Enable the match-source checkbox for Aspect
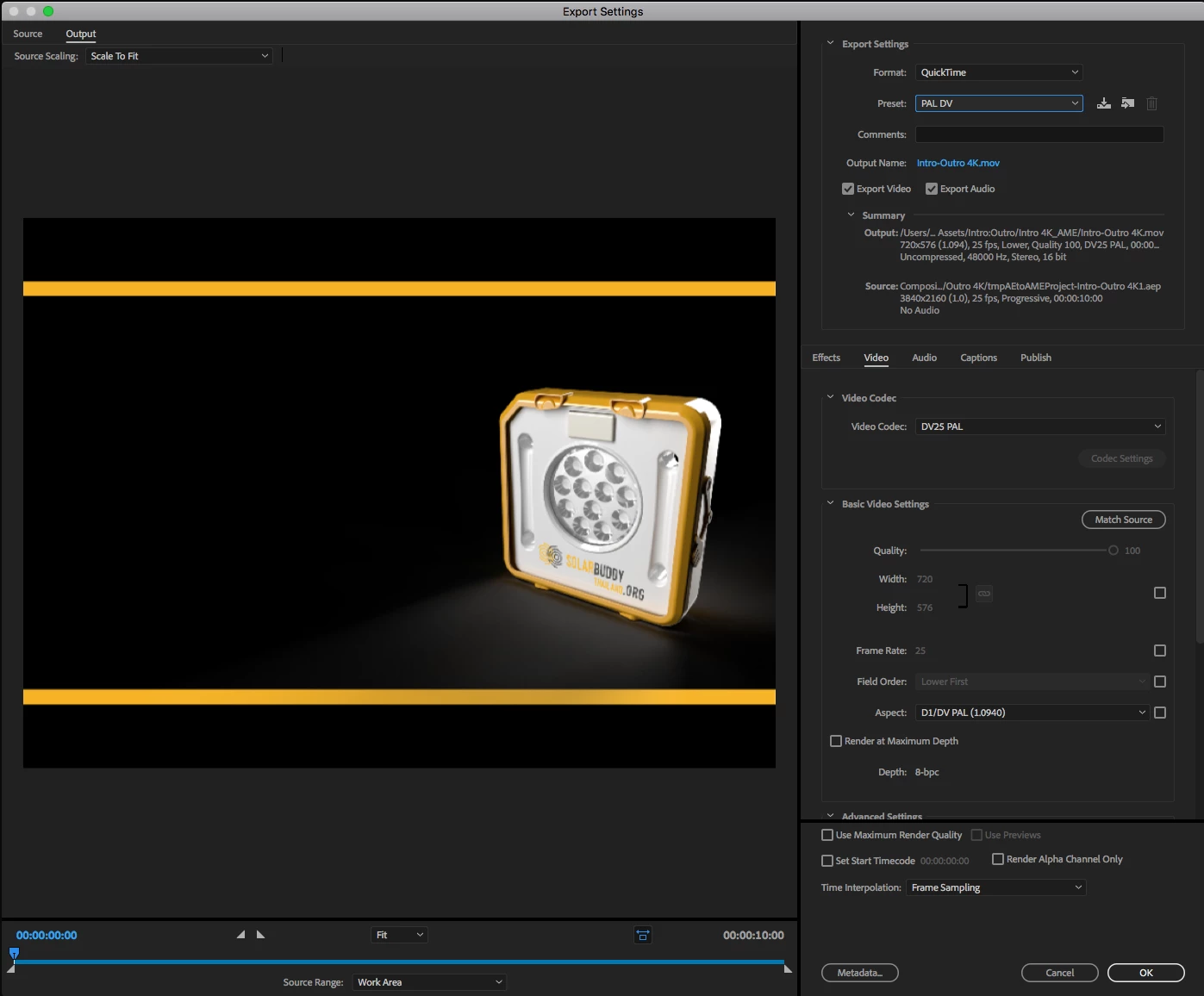The width and height of the screenshot is (1204, 996). pyautogui.click(x=1160, y=713)
